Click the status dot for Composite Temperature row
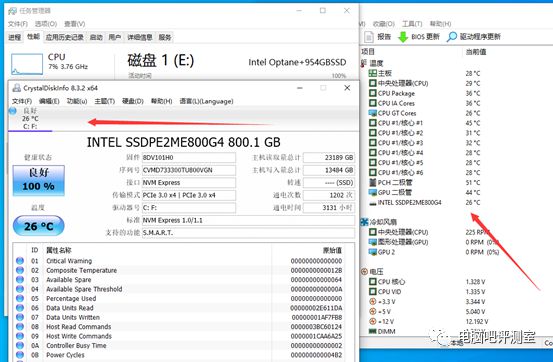The height and width of the screenshot is (362, 553). coord(20,270)
